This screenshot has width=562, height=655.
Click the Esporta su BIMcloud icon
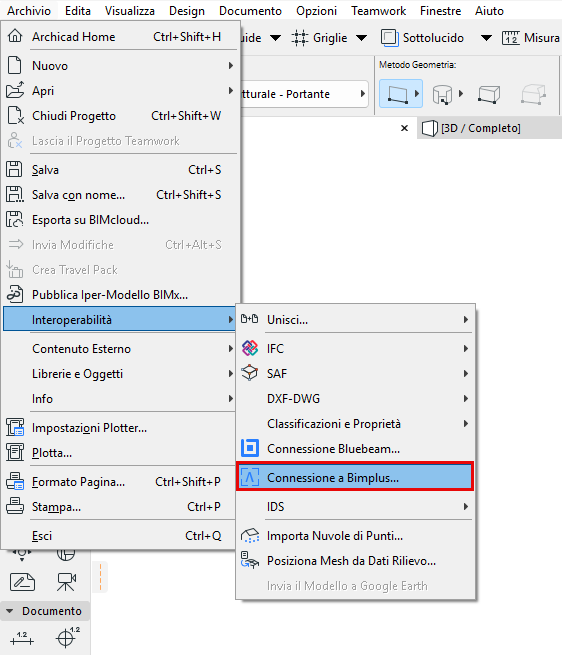[15, 220]
